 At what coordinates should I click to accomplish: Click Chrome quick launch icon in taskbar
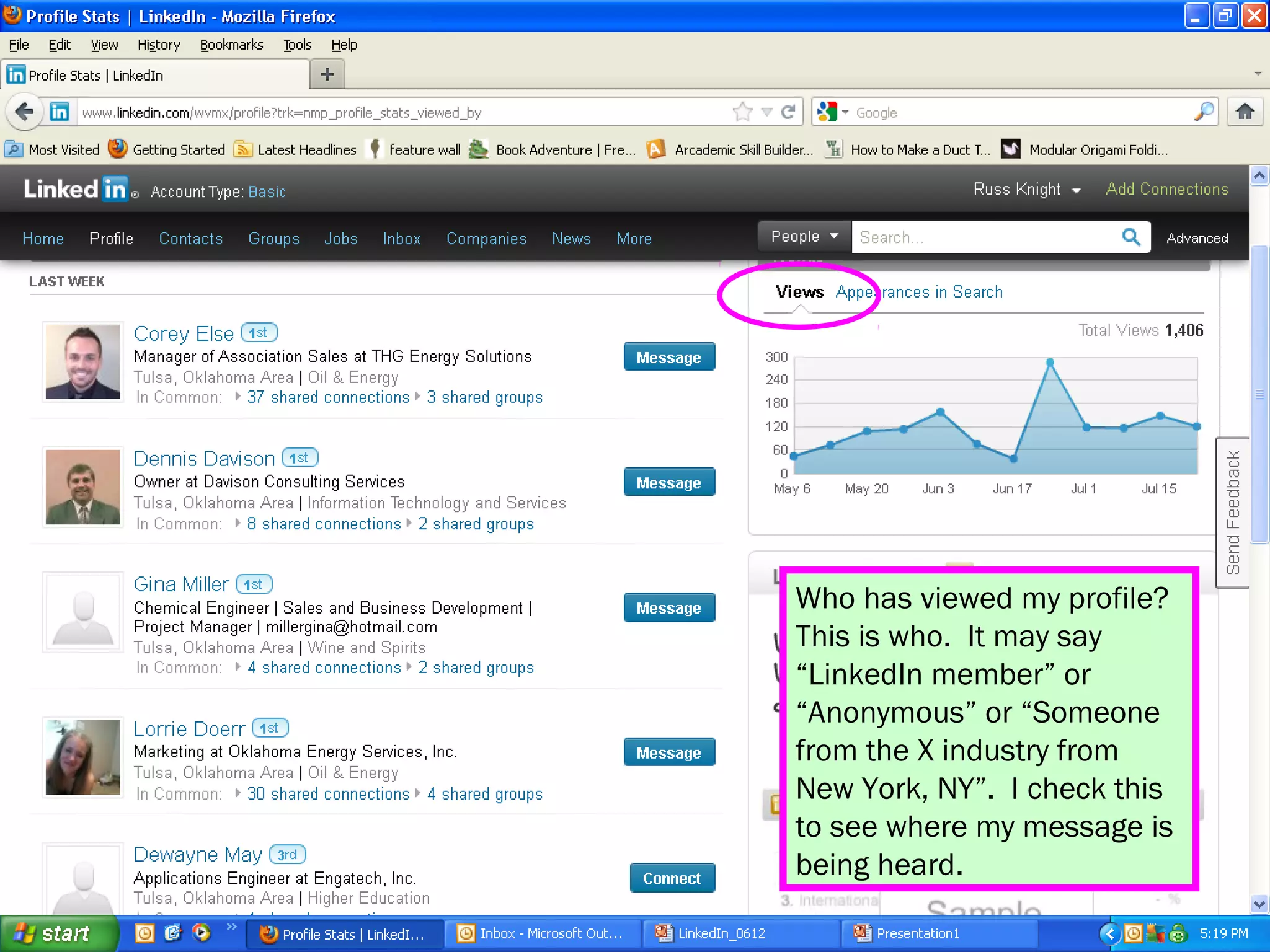tap(202, 933)
